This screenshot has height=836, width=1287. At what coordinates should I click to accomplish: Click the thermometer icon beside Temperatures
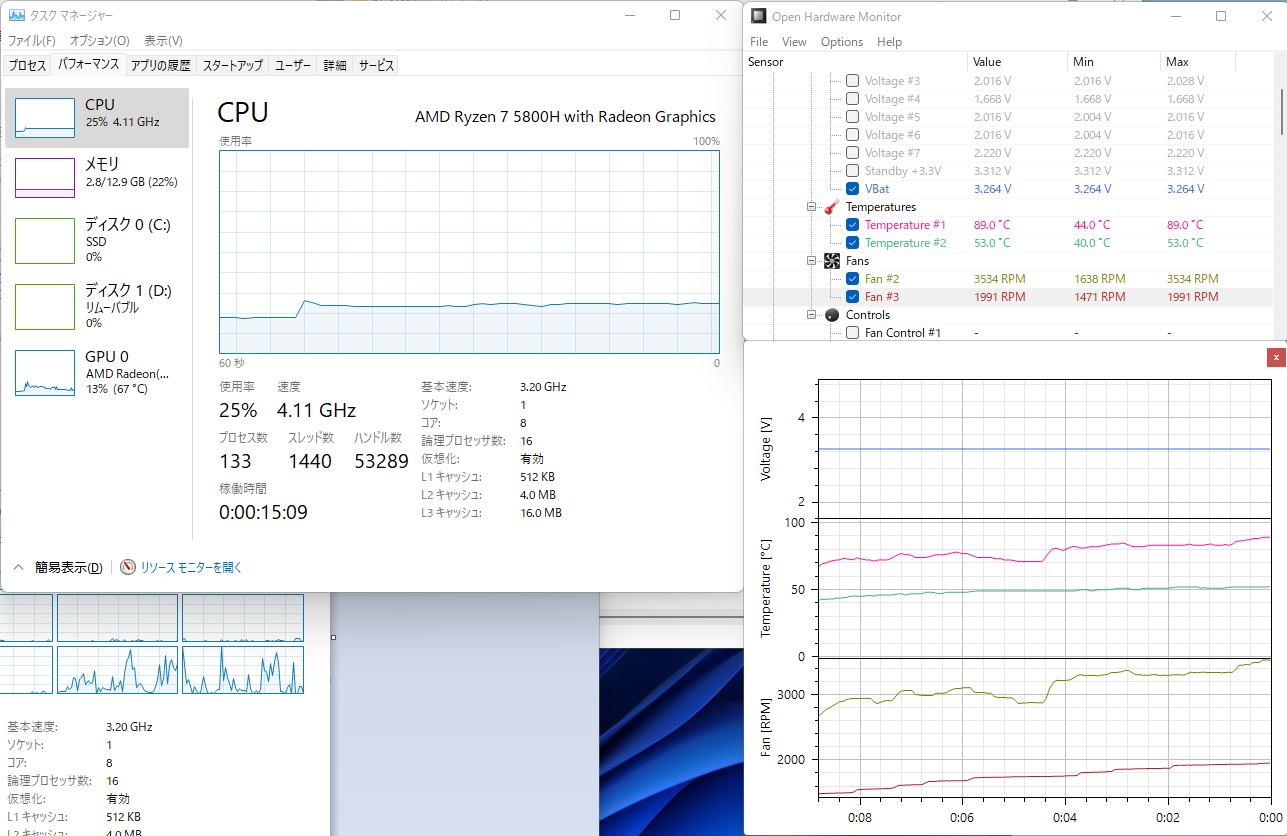tap(832, 207)
